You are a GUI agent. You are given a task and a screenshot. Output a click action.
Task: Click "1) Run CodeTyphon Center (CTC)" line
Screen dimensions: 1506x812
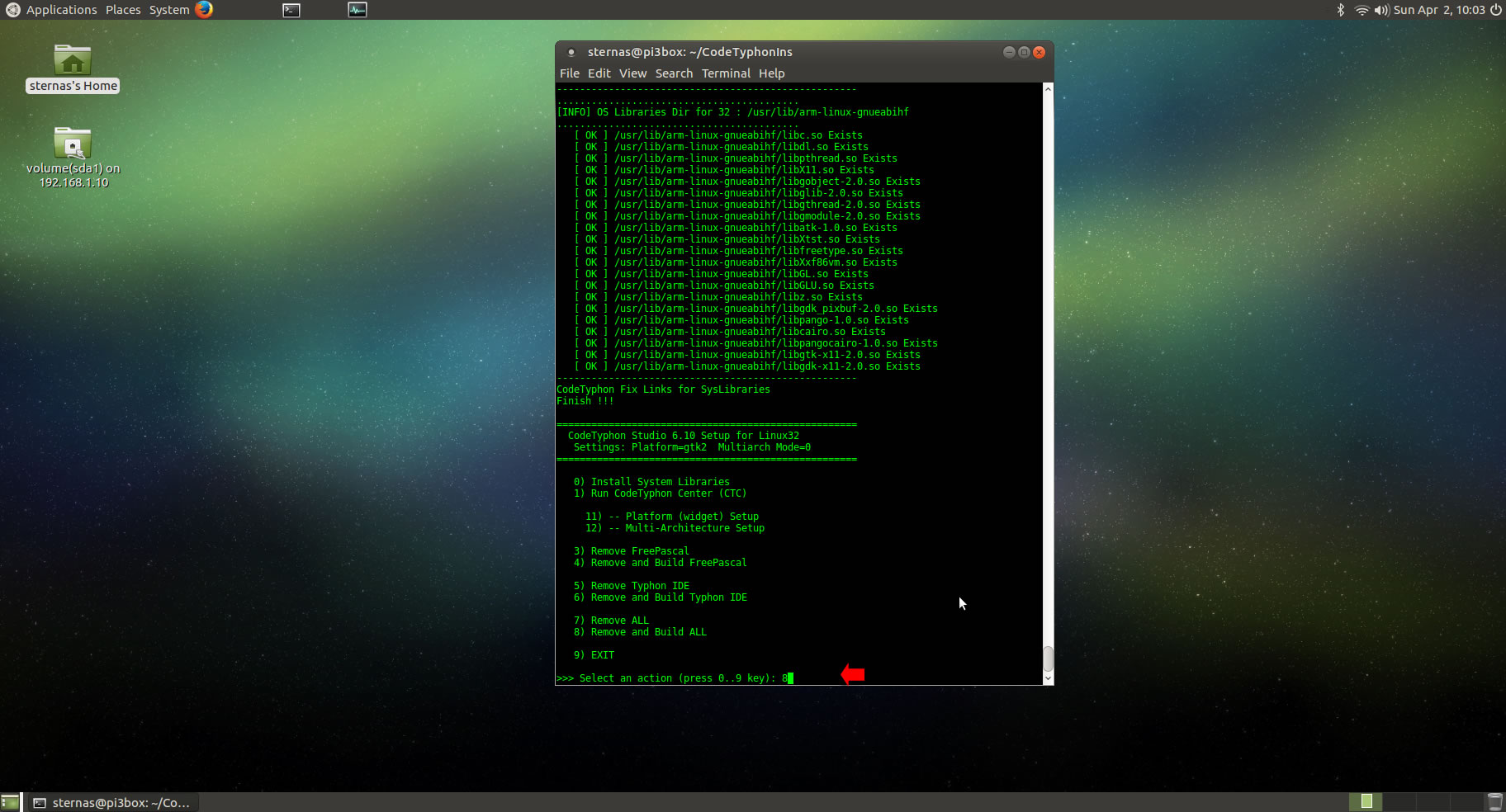pos(660,493)
